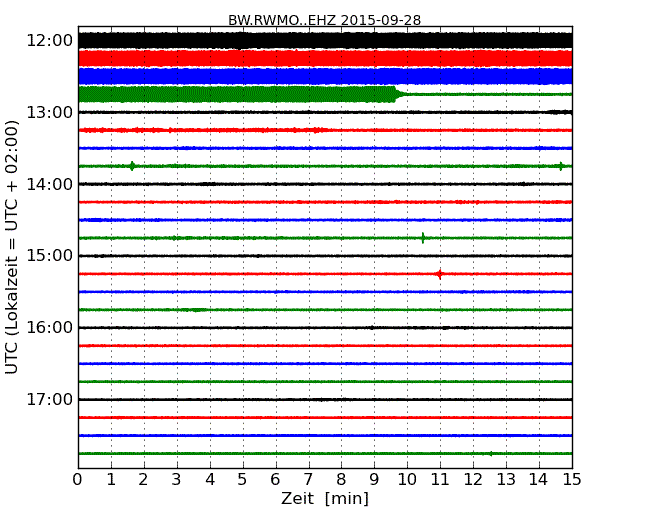This screenshot has width=650, height=520.
Task: Pick the green spike near minute 14.6
Action: tap(561, 166)
